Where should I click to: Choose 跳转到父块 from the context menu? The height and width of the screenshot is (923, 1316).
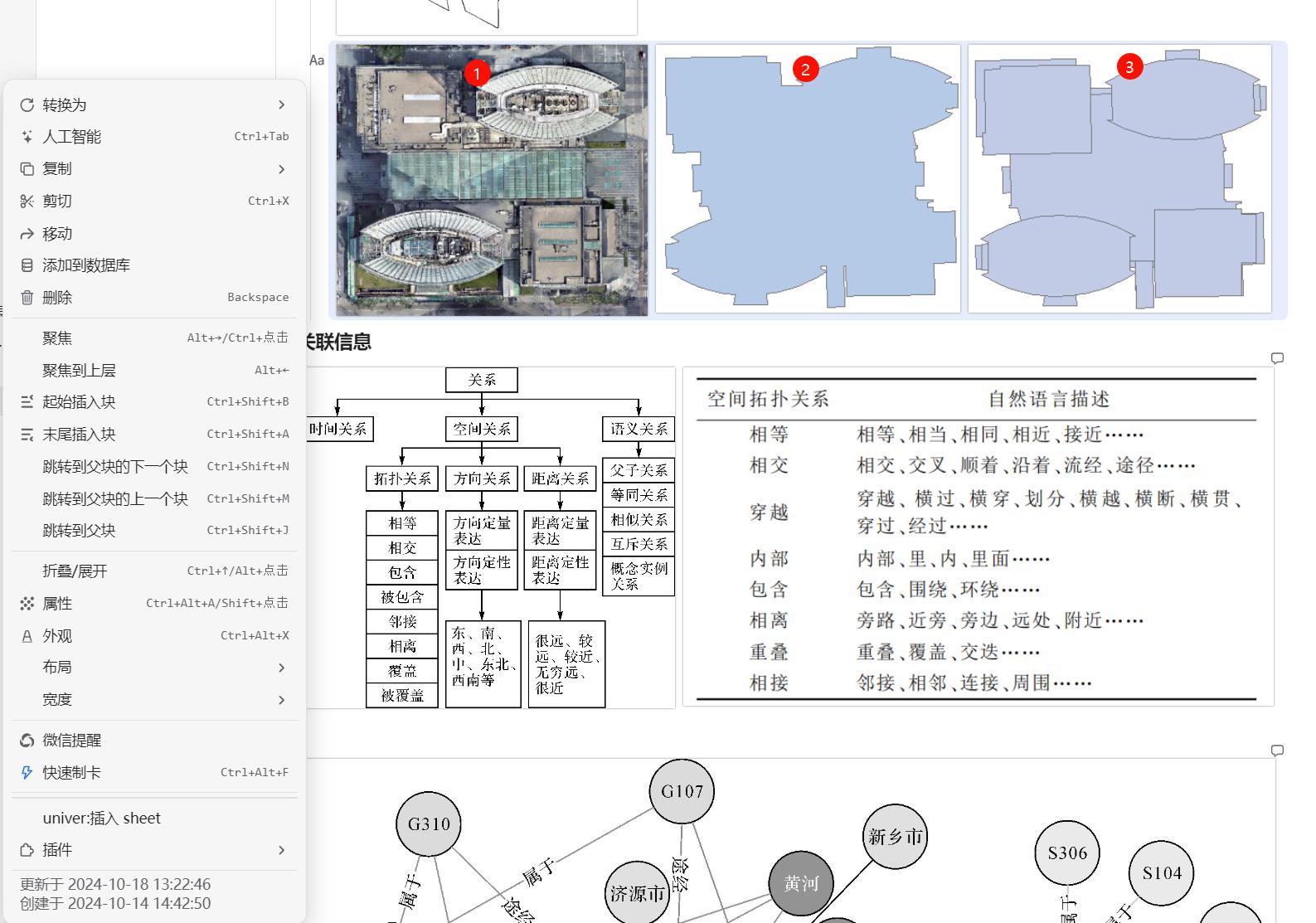79,530
